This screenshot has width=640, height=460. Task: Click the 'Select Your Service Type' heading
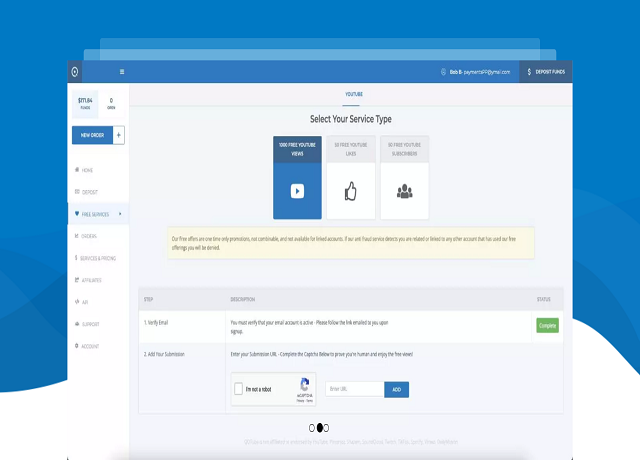click(351, 119)
